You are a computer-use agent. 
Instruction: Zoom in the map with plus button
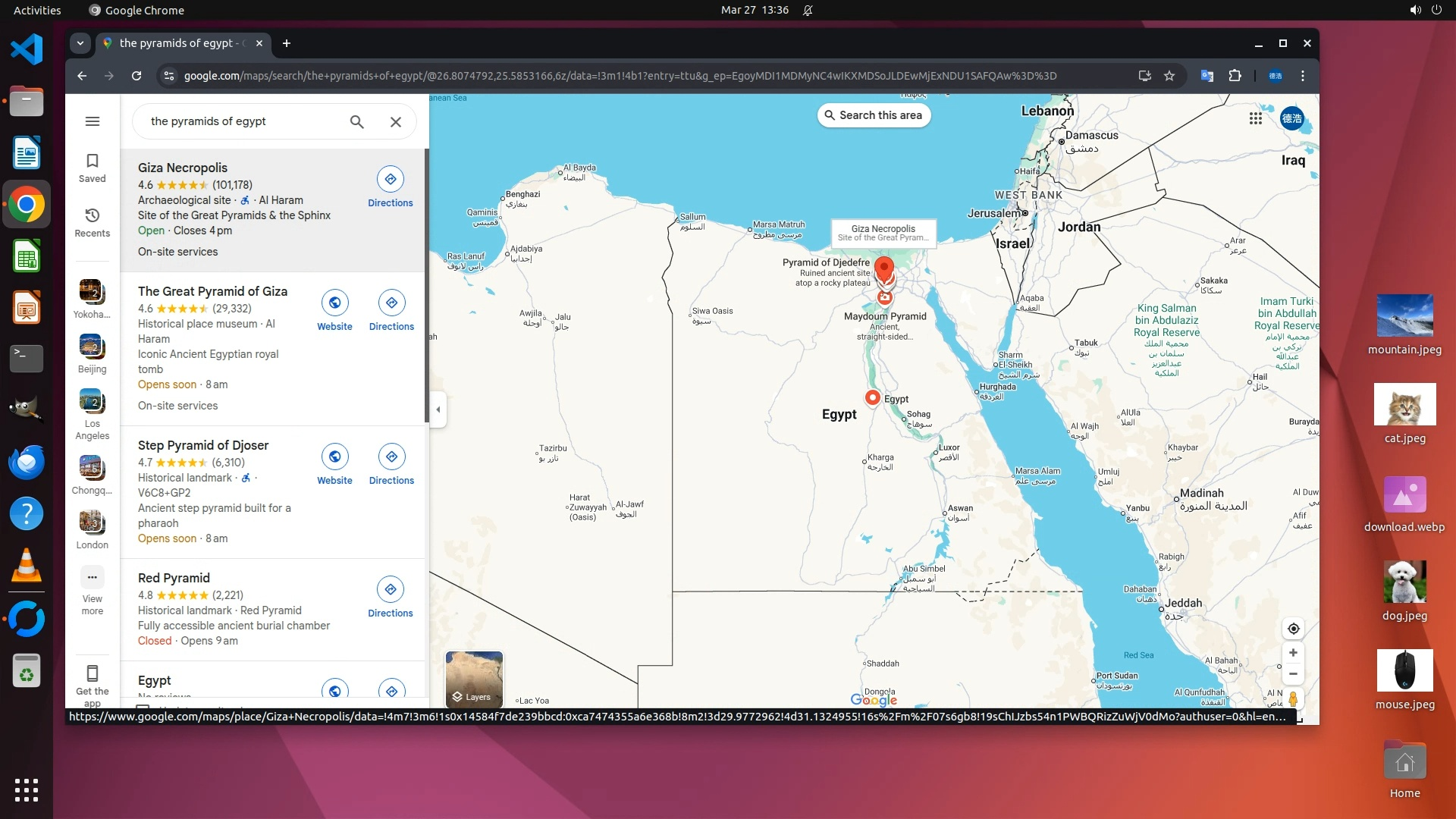(x=1293, y=653)
